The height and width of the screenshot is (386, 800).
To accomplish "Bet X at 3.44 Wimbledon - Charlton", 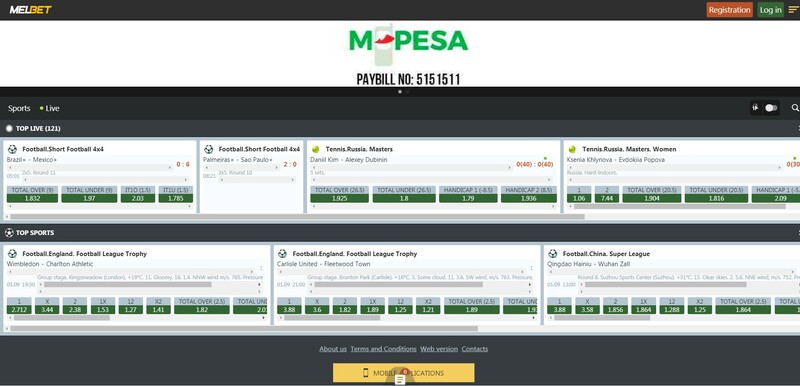I will click(46, 306).
